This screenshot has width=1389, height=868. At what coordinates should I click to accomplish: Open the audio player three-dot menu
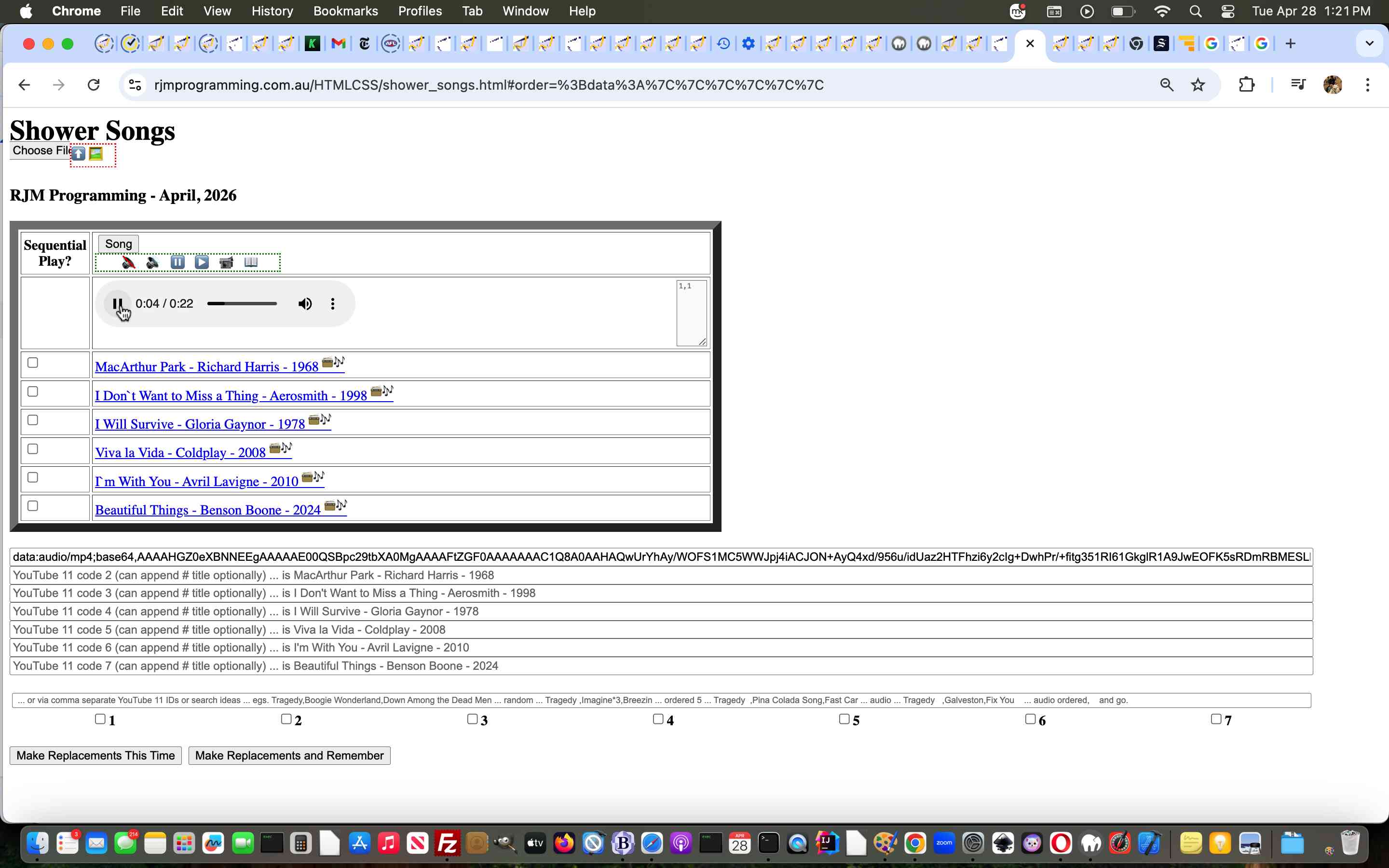pos(332,303)
